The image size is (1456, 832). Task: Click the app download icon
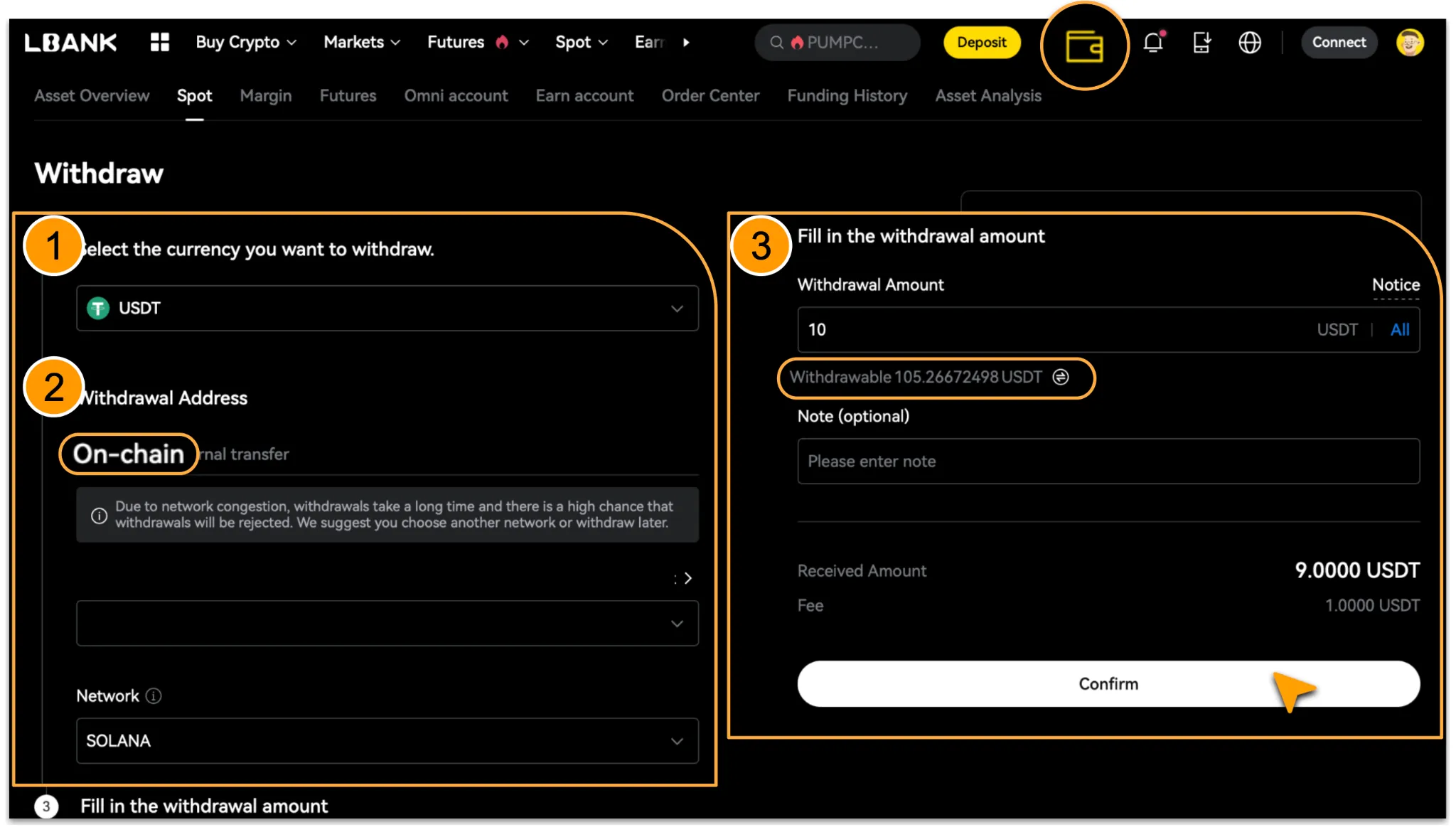tap(1201, 43)
